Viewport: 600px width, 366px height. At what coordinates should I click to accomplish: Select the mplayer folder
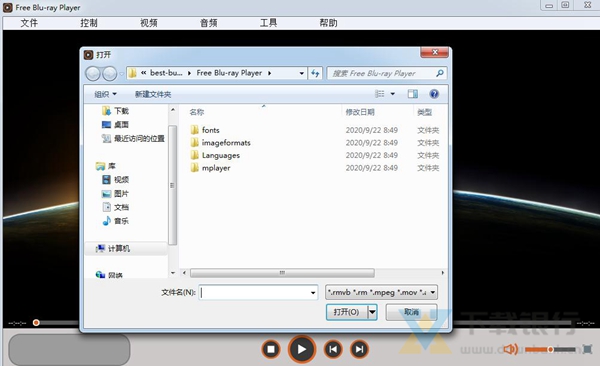210,168
